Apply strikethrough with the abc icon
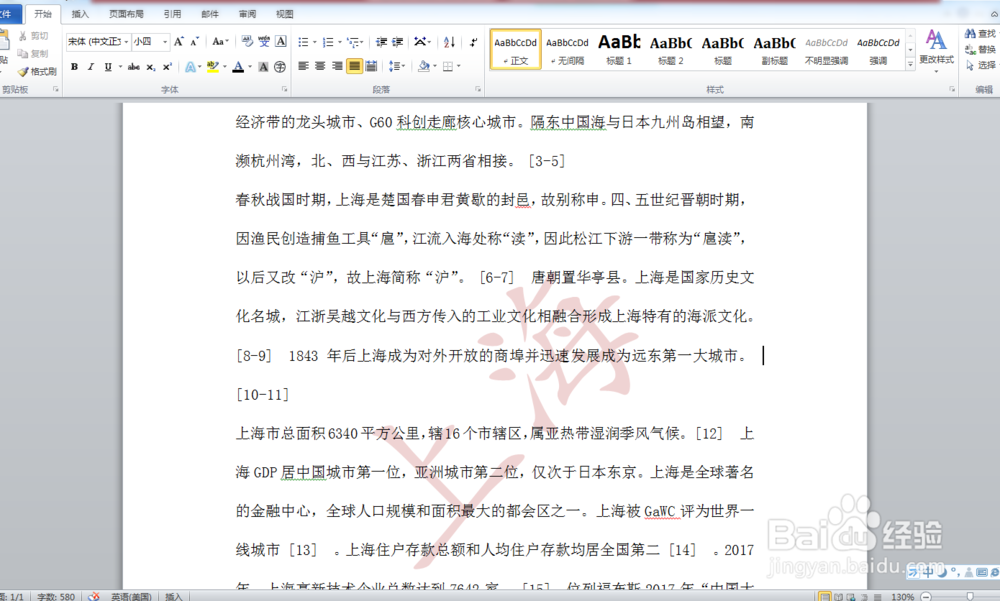This screenshot has width=1000, height=601. [133, 66]
